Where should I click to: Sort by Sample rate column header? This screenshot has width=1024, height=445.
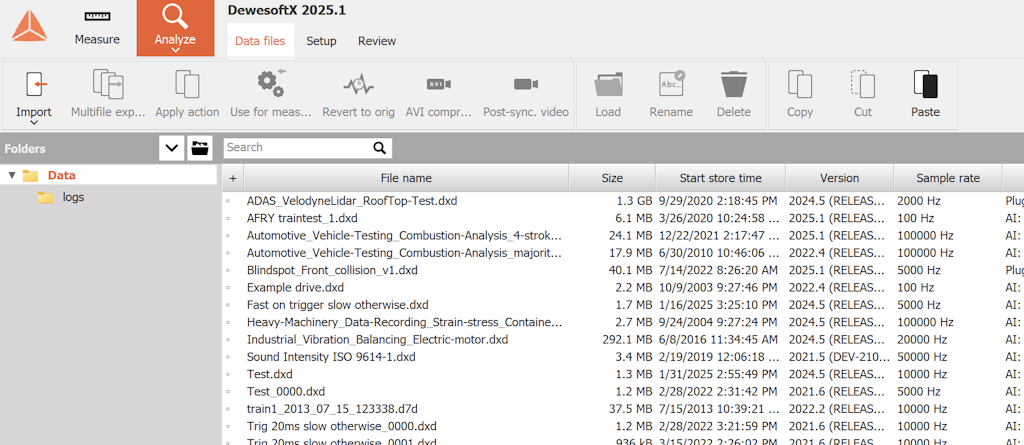coord(948,178)
